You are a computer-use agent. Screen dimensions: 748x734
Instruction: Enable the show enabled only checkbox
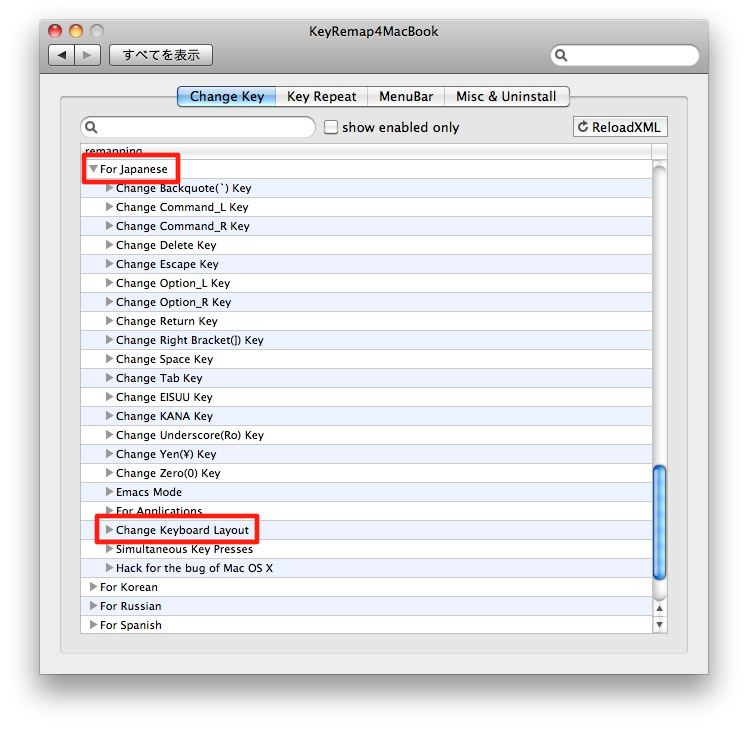[331, 127]
